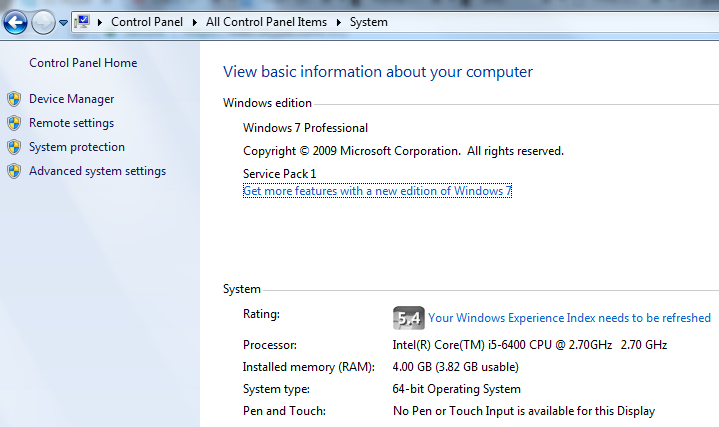Click the Back navigation arrow button

pyautogui.click(x=15, y=22)
